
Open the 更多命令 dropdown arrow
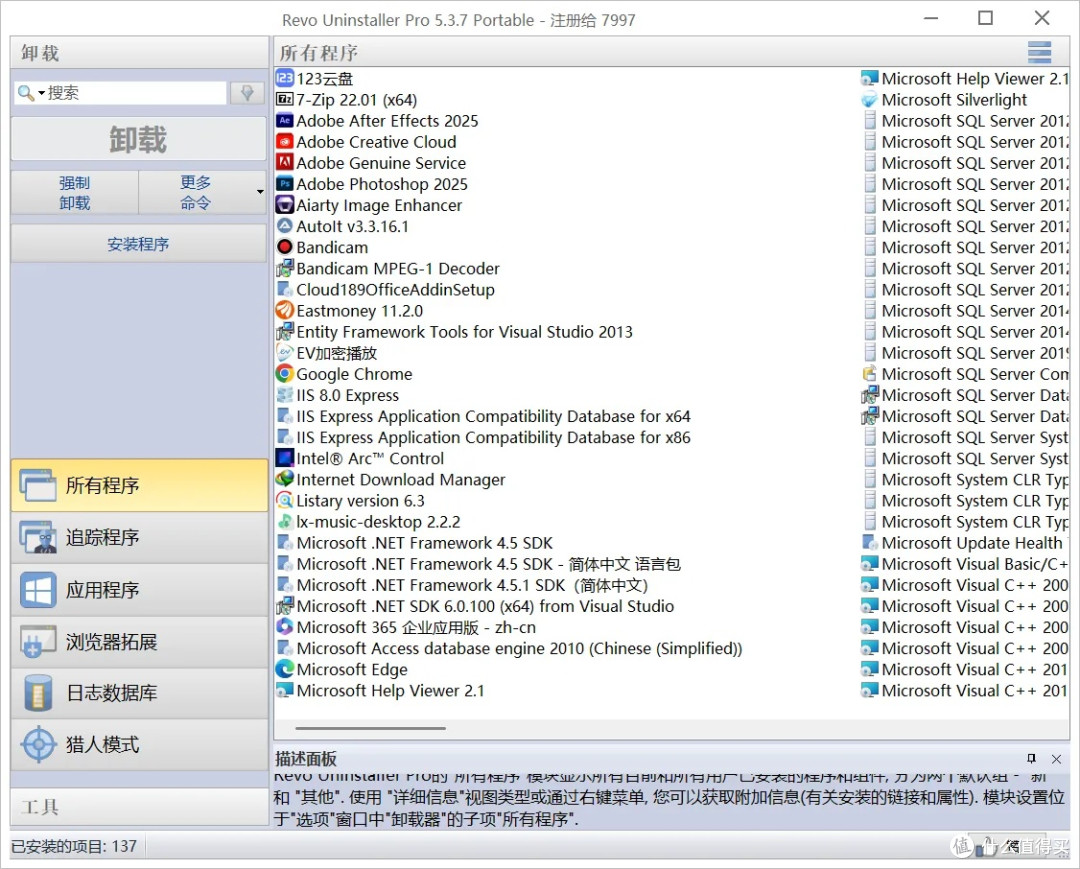[x=260, y=192]
